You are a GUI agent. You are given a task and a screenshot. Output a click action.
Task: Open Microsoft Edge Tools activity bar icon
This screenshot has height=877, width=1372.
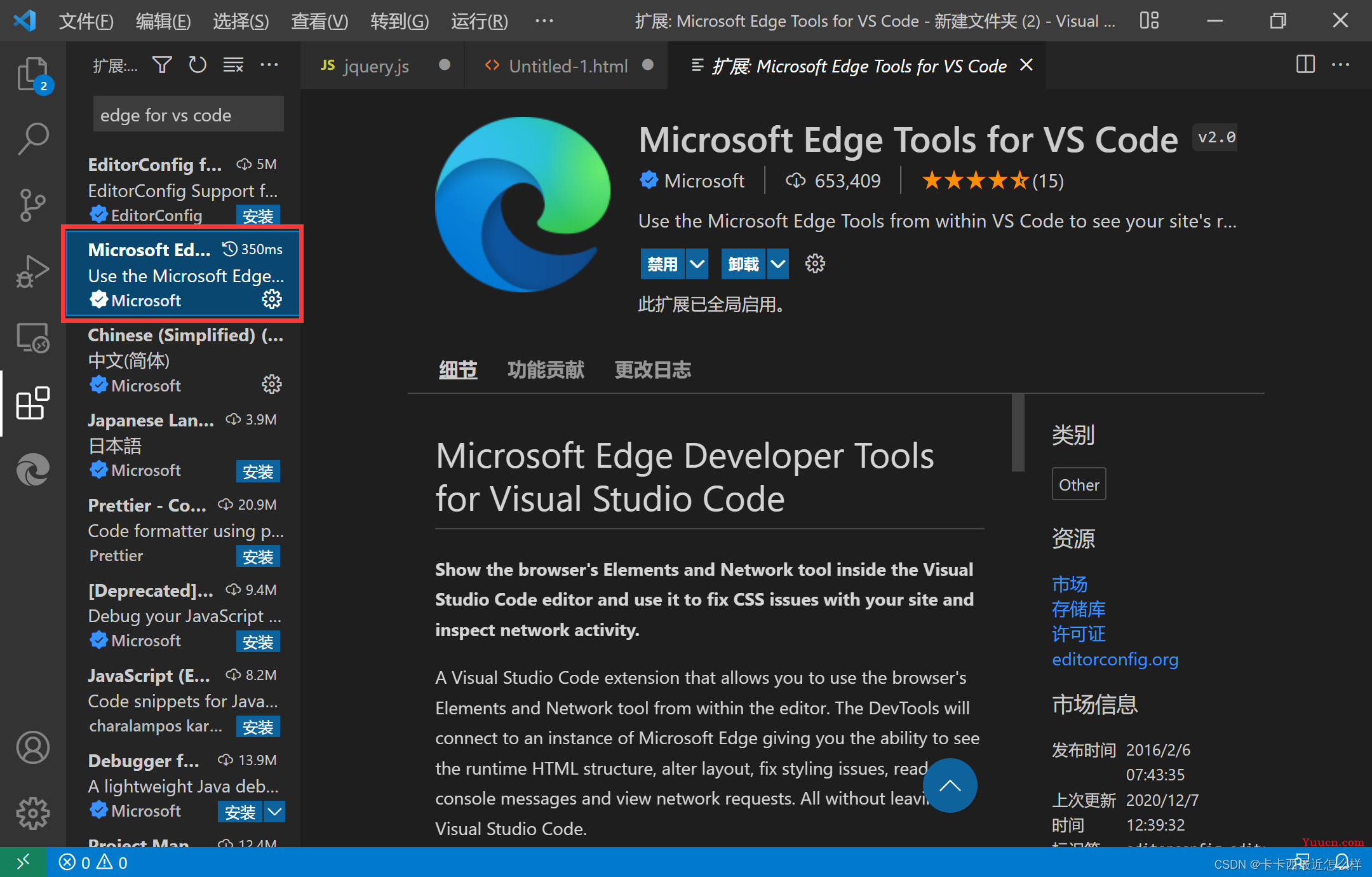pos(33,470)
